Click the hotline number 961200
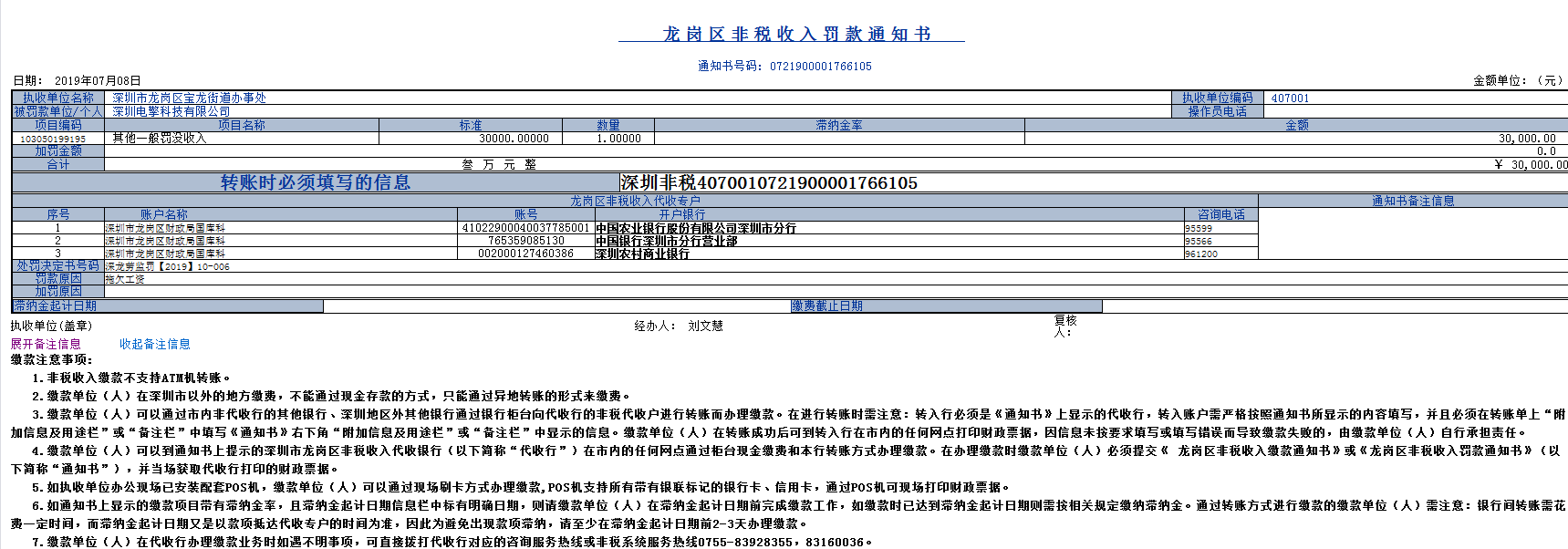This screenshot has width=1568, height=549. pyautogui.click(x=1201, y=254)
